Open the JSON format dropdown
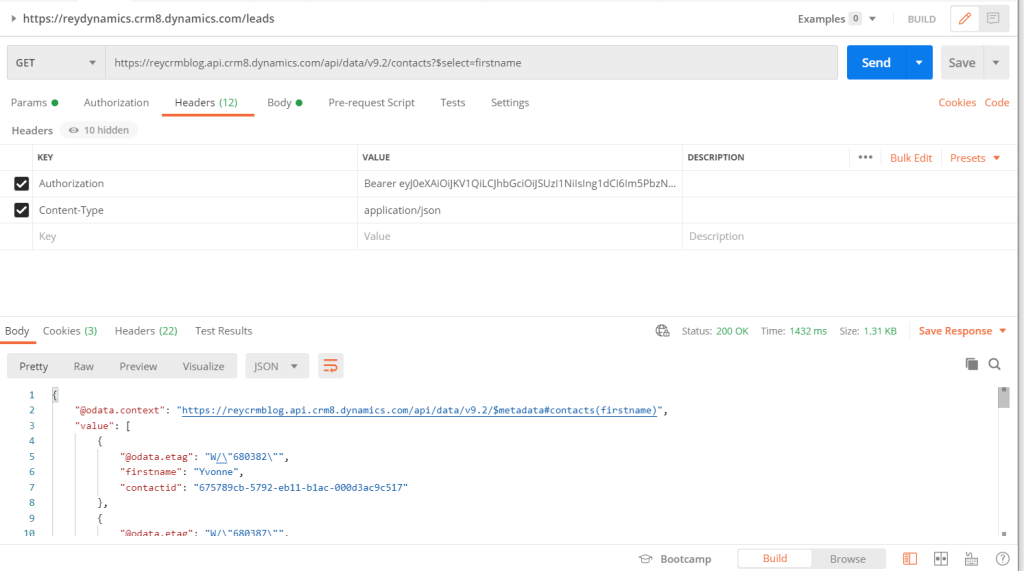Image resolution: width=1024 pixels, height=571 pixels. click(x=277, y=366)
